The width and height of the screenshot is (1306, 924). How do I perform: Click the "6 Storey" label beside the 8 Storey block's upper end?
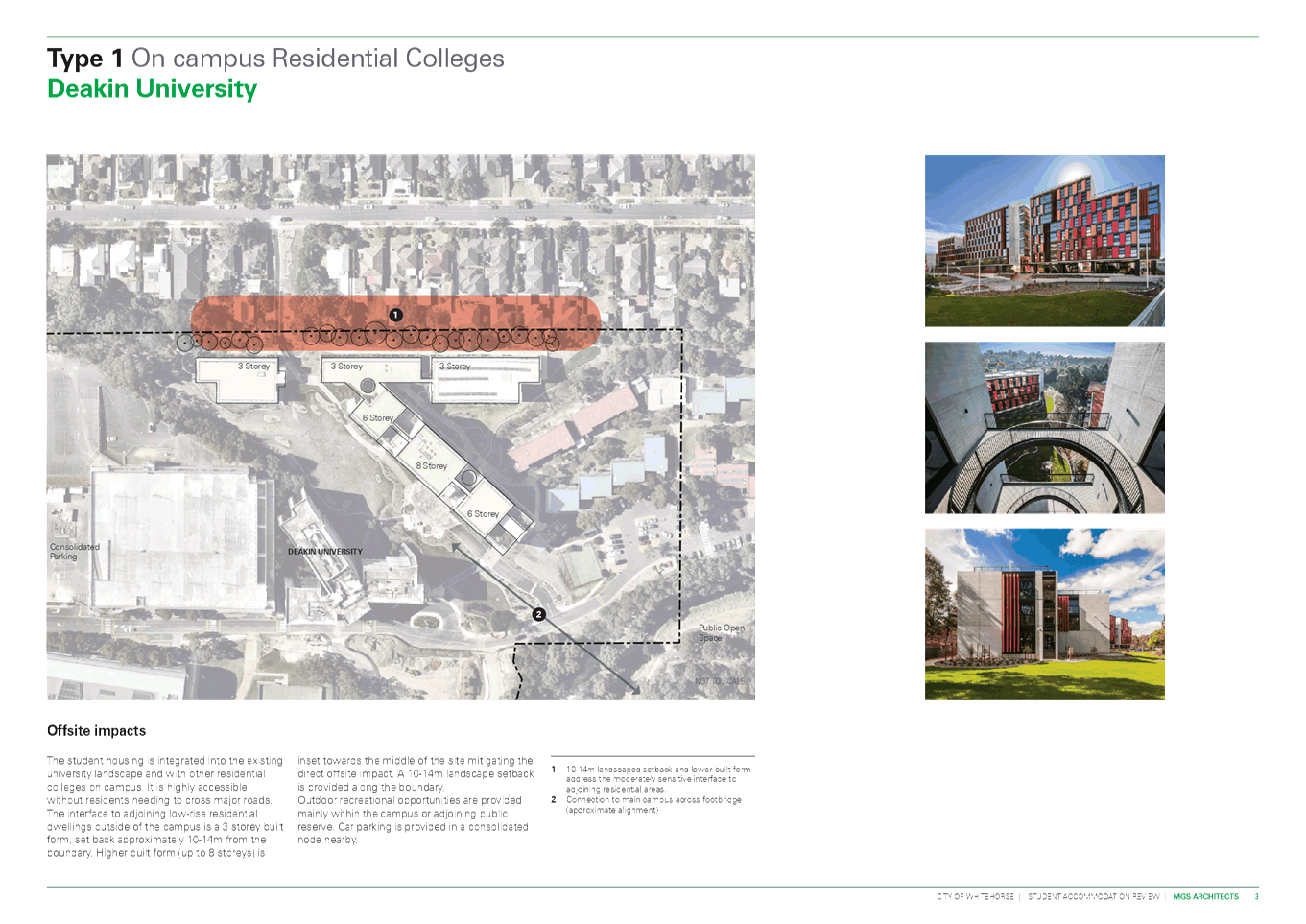[378, 418]
